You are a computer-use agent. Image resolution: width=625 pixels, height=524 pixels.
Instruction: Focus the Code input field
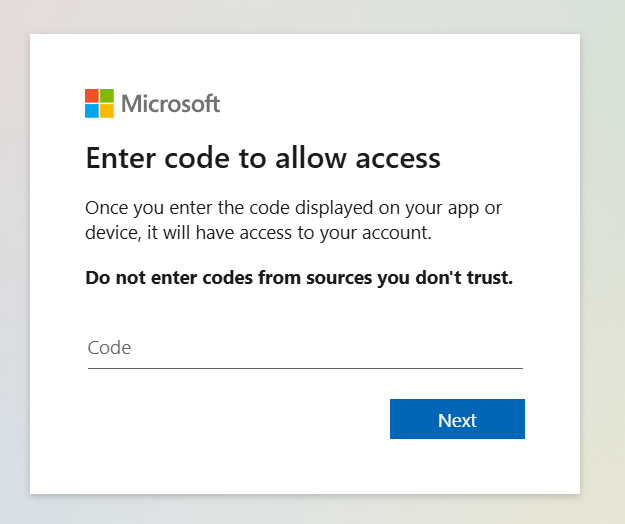pos(305,348)
